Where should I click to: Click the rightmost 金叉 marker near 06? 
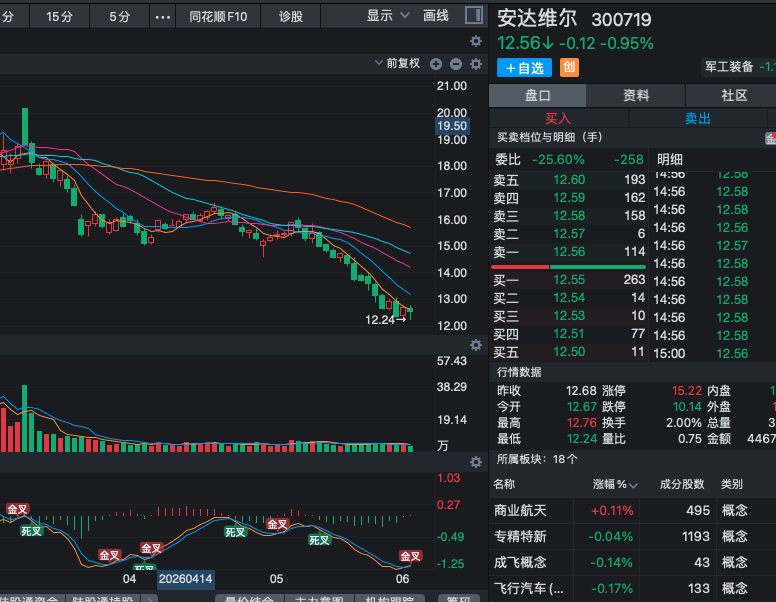coord(410,556)
